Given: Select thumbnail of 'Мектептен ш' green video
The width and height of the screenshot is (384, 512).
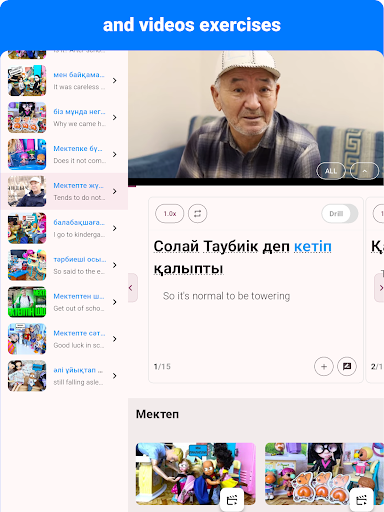Looking at the screenshot, I should (27, 302).
